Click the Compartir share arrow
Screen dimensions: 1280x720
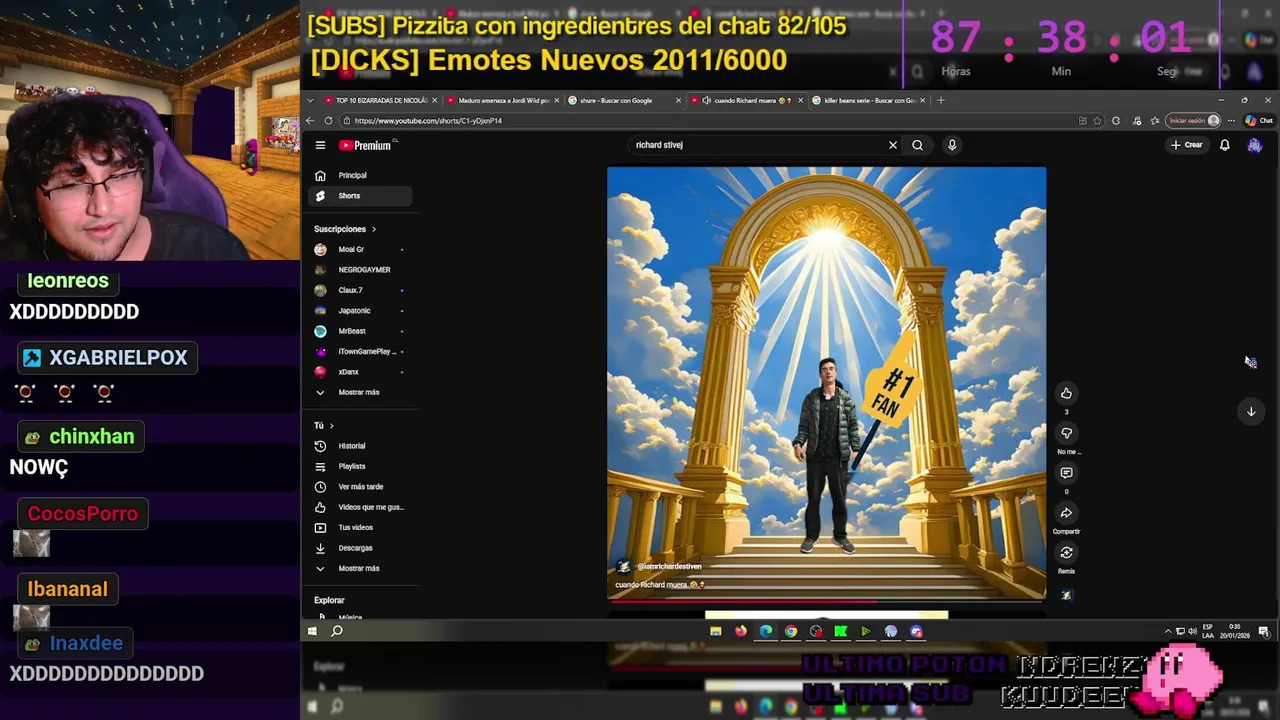pyautogui.click(x=1066, y=513)
